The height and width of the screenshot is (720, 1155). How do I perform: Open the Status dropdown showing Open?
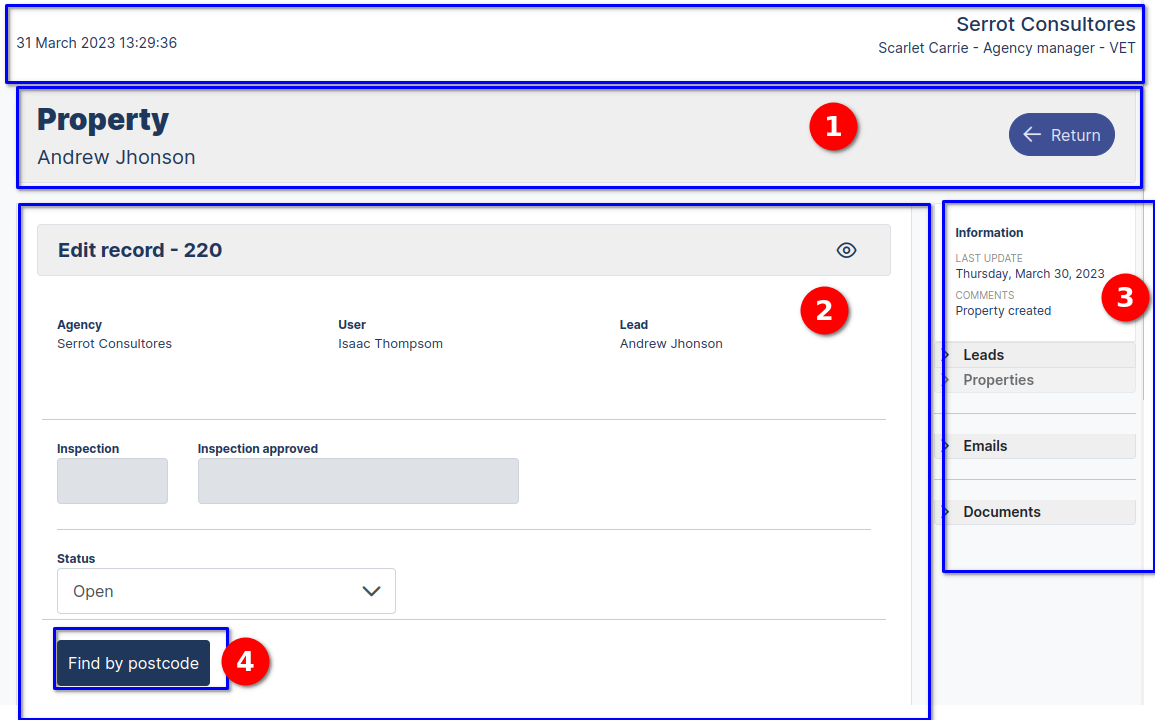pyautogui.click(x=226, y=591)
